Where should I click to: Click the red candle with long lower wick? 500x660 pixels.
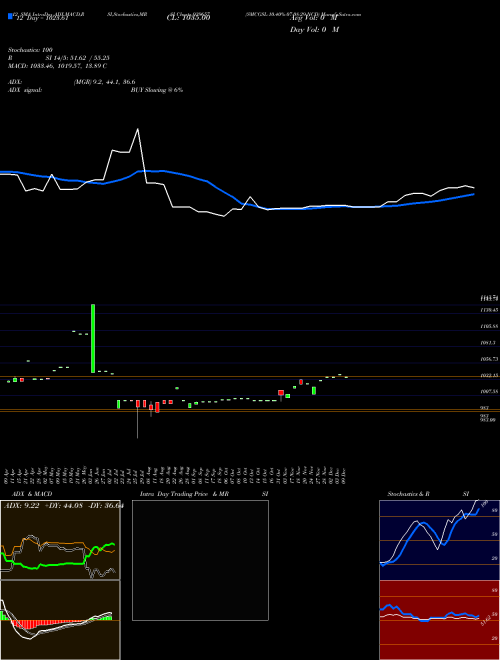tap(138, 419)
